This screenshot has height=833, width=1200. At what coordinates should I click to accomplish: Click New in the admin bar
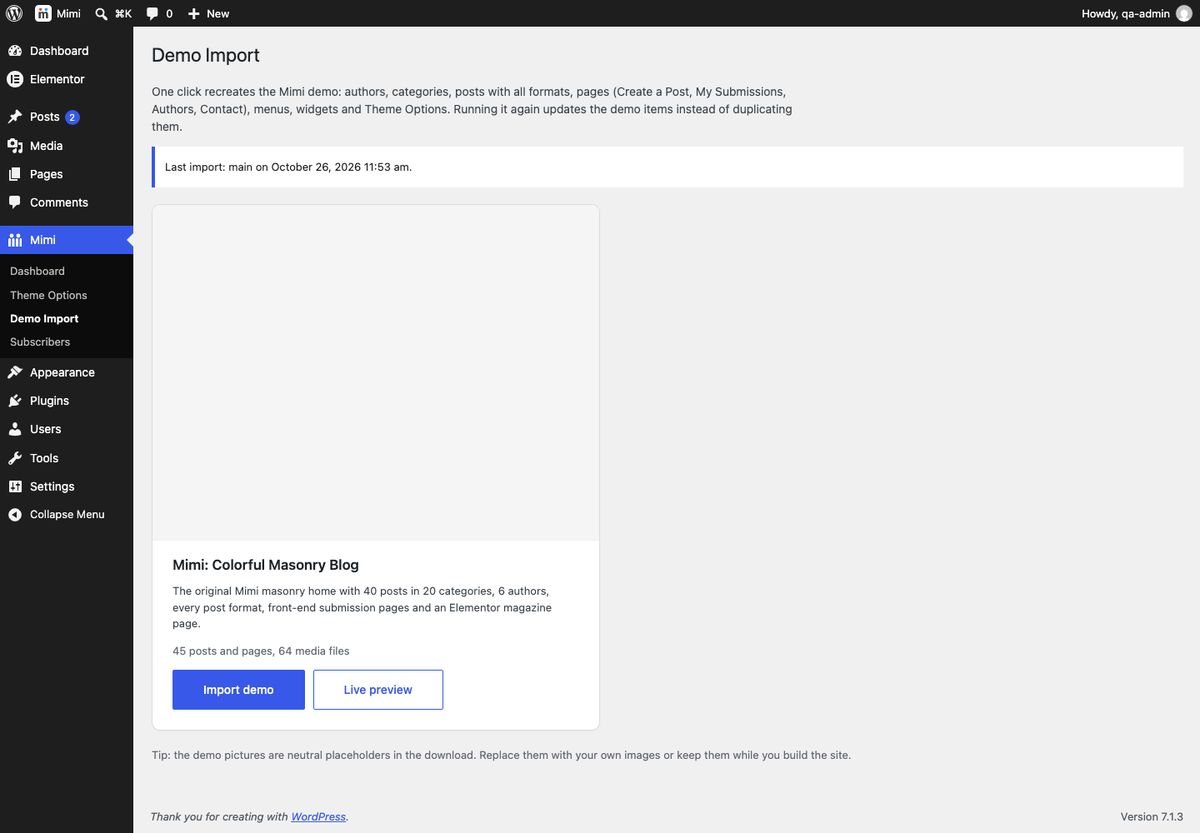coord(218,14)
